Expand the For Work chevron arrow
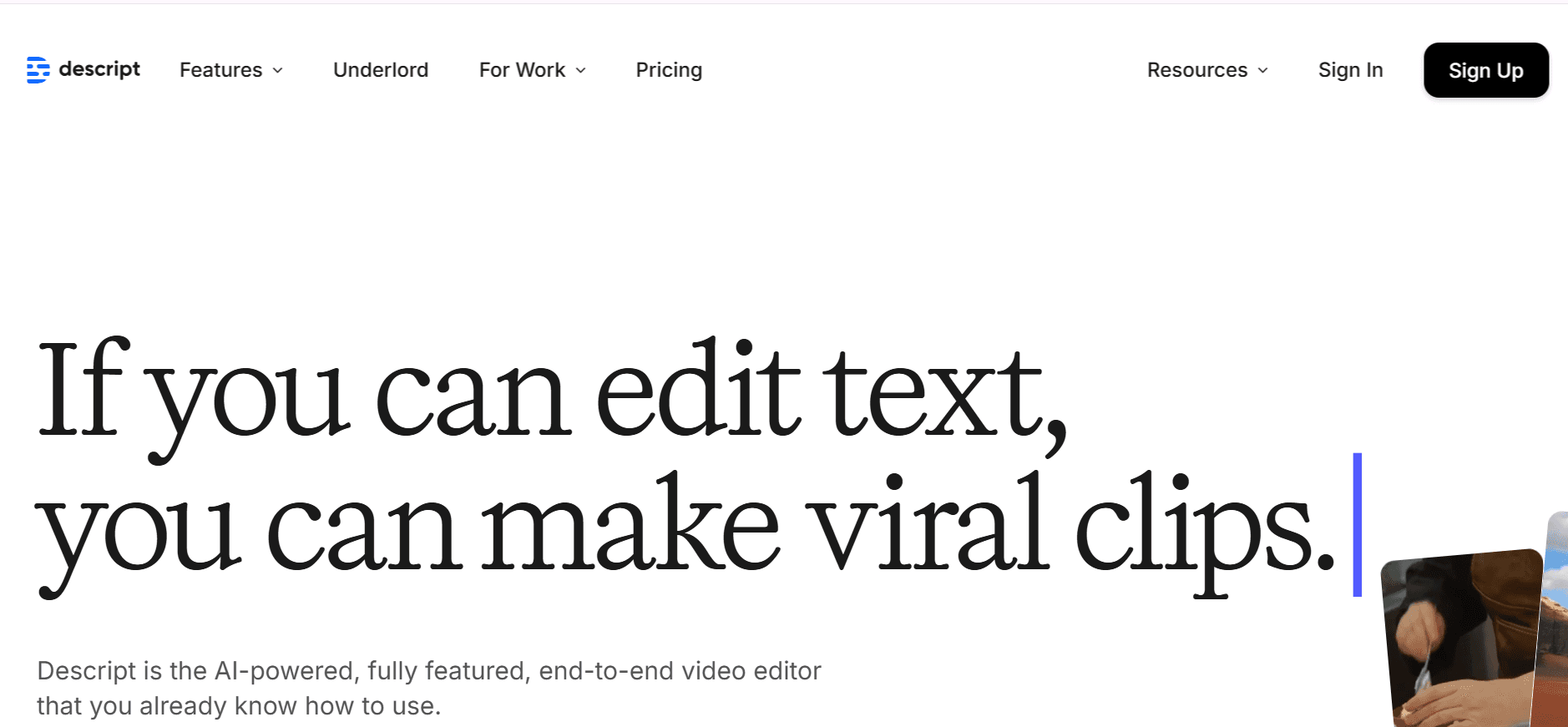 click(x=581, y=71)
